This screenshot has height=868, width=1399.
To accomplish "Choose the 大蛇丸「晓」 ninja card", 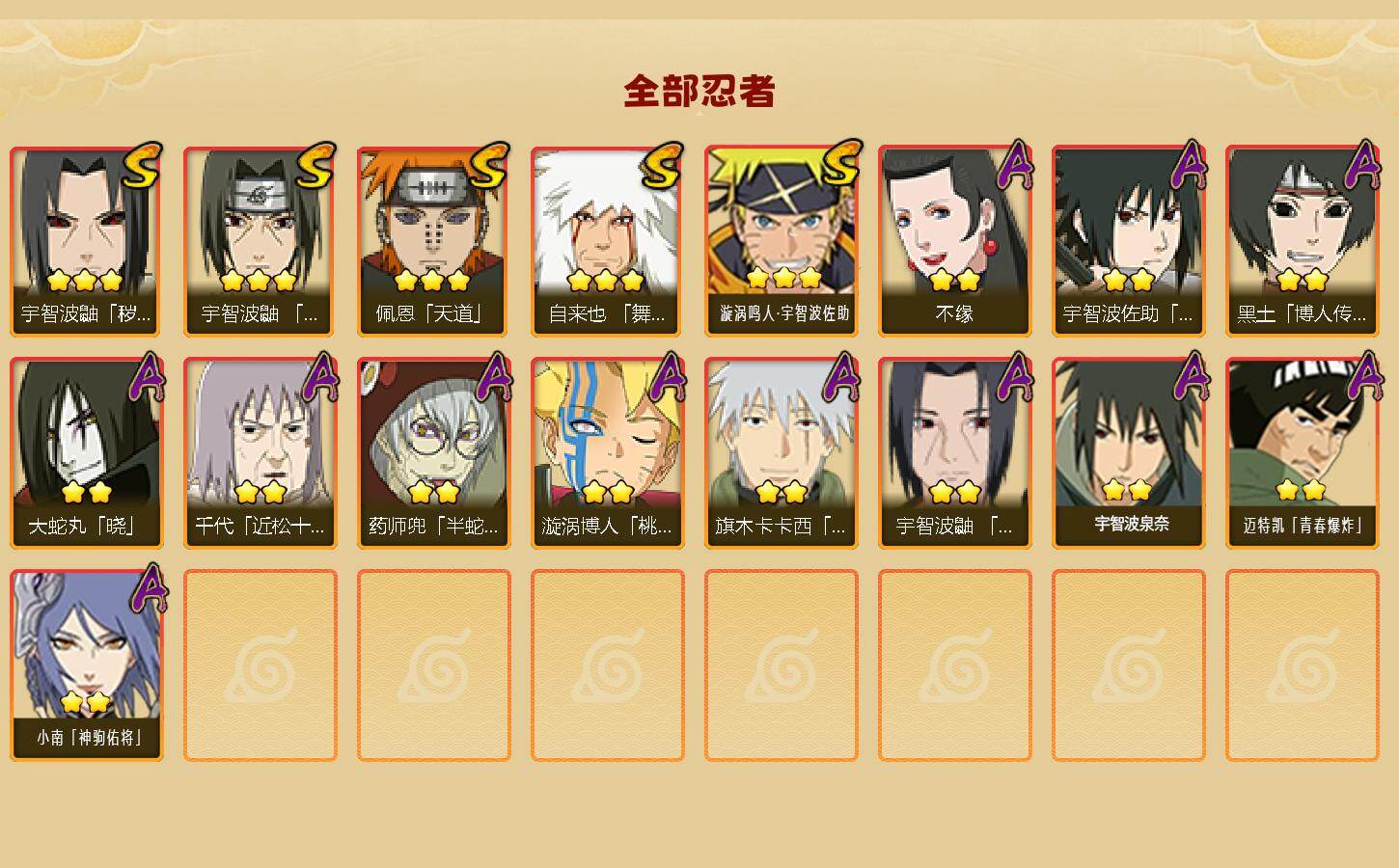I will pos(86,453).
